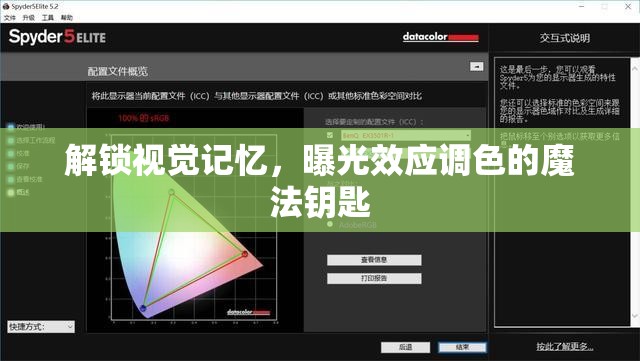Click the 结束 button
Image resolution: width=640 pixels, height=361 pixels.
(462, 347)
